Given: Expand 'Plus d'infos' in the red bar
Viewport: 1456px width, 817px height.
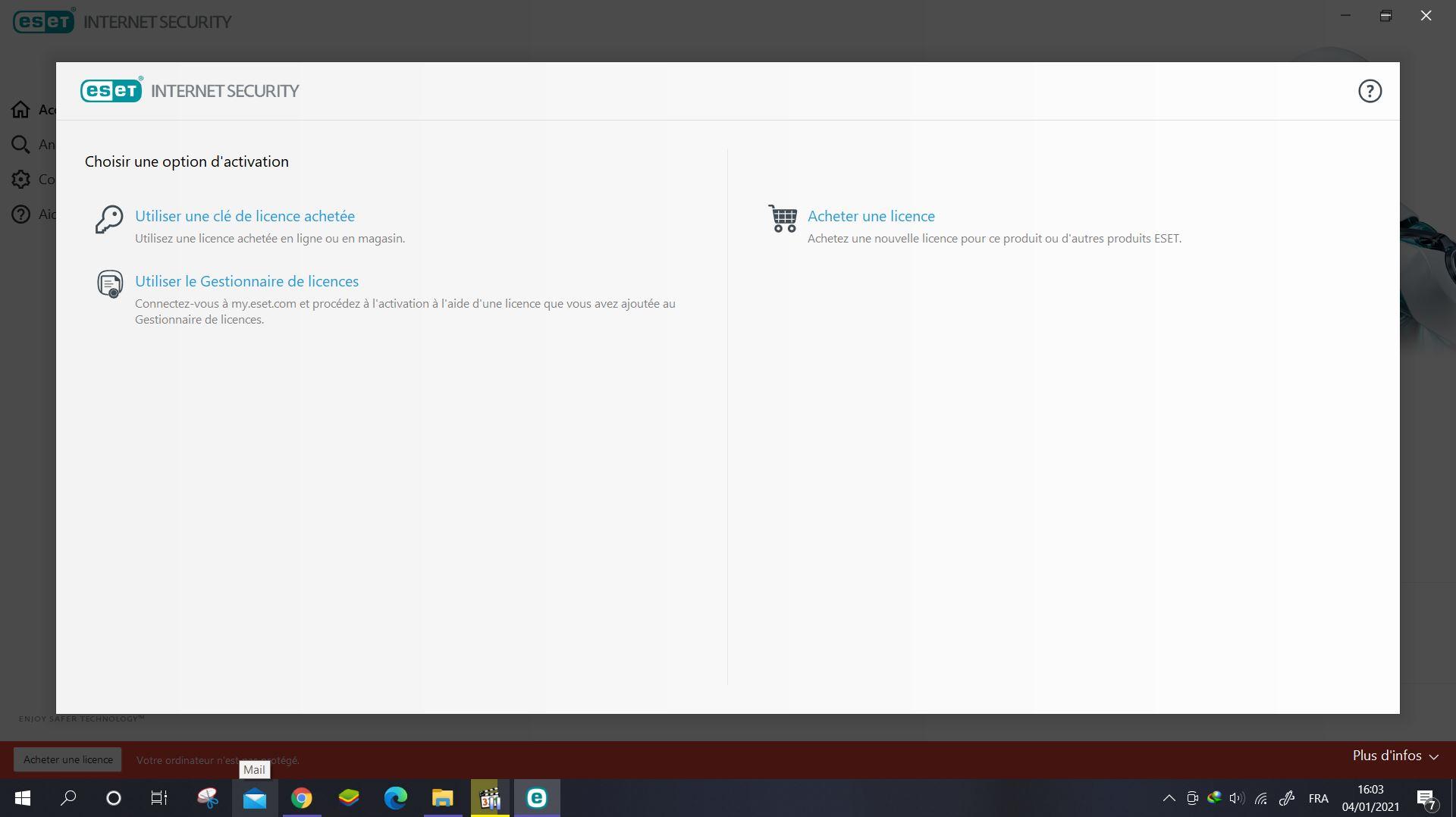Looking at the screenshot, I should coord(1395,756).
